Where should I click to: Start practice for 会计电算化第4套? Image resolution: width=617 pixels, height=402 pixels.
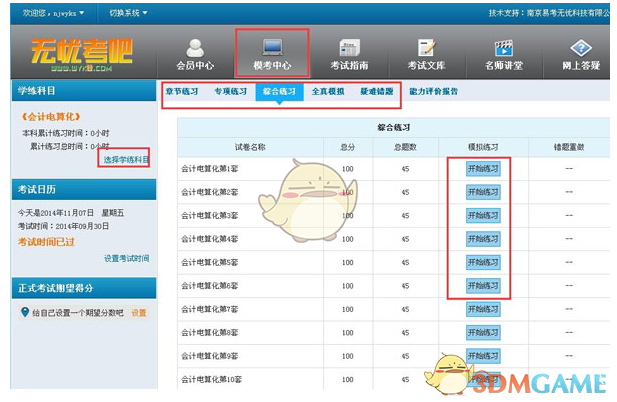(x=483, y=239)
